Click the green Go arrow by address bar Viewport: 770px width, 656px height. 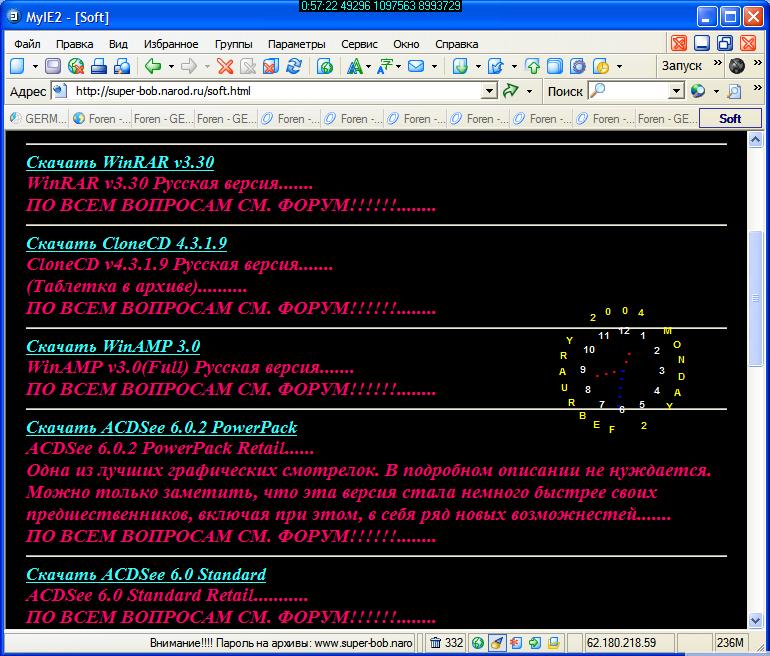pyautogui.click(x=511, y=91)
